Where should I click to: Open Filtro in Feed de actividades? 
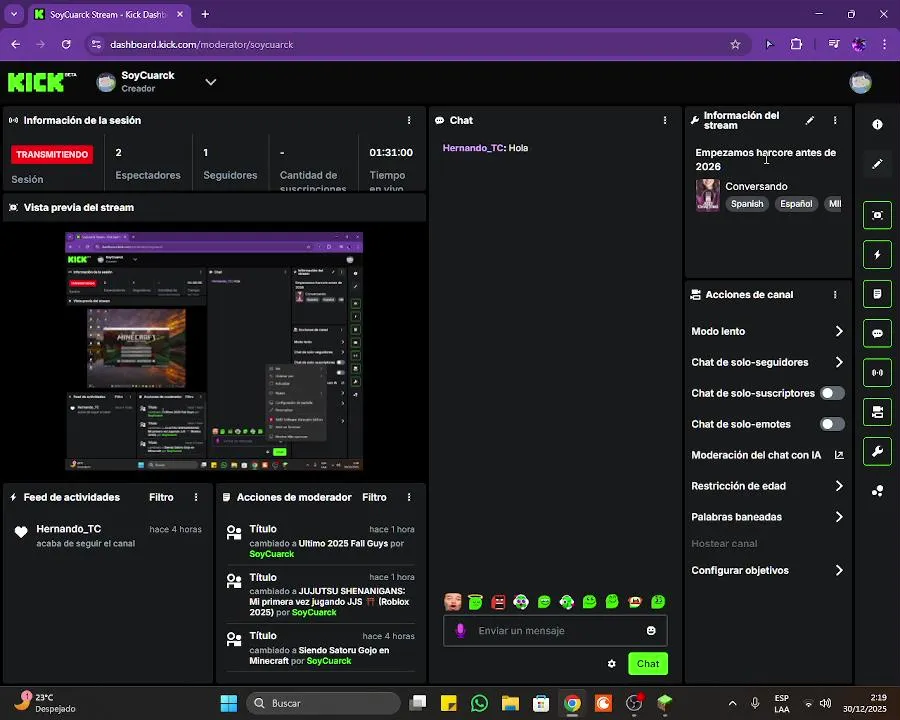click(161, 497)
